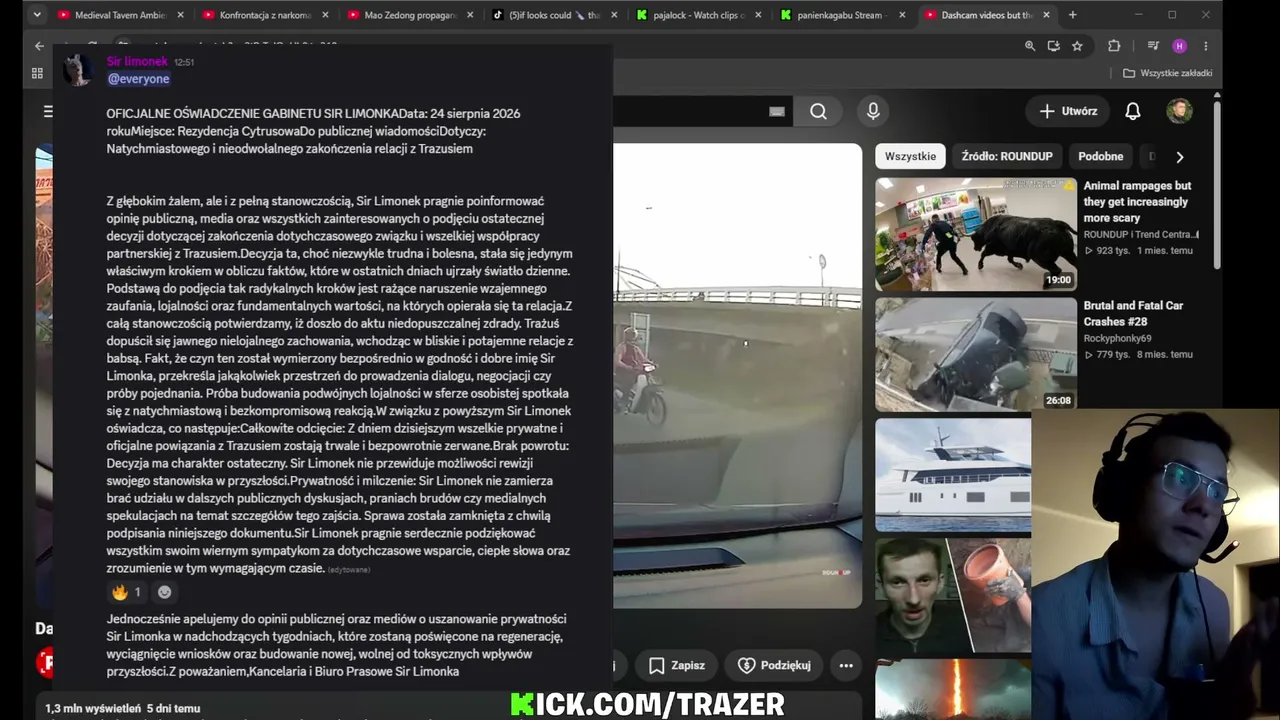Add a reaction with the smiley icon
Viewport: 1280px width, 720px height.
point(165,592)
